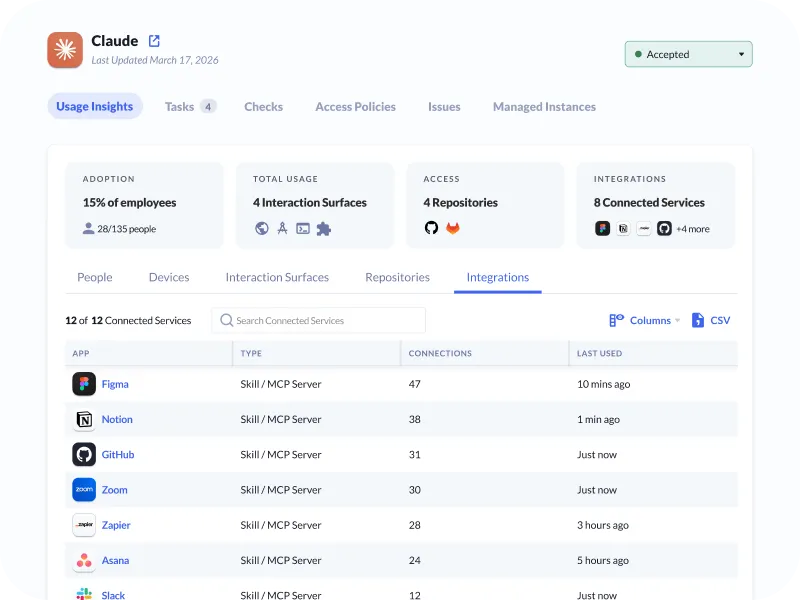
Task: Switch to the People sub-tab
Action: point(95,277)
